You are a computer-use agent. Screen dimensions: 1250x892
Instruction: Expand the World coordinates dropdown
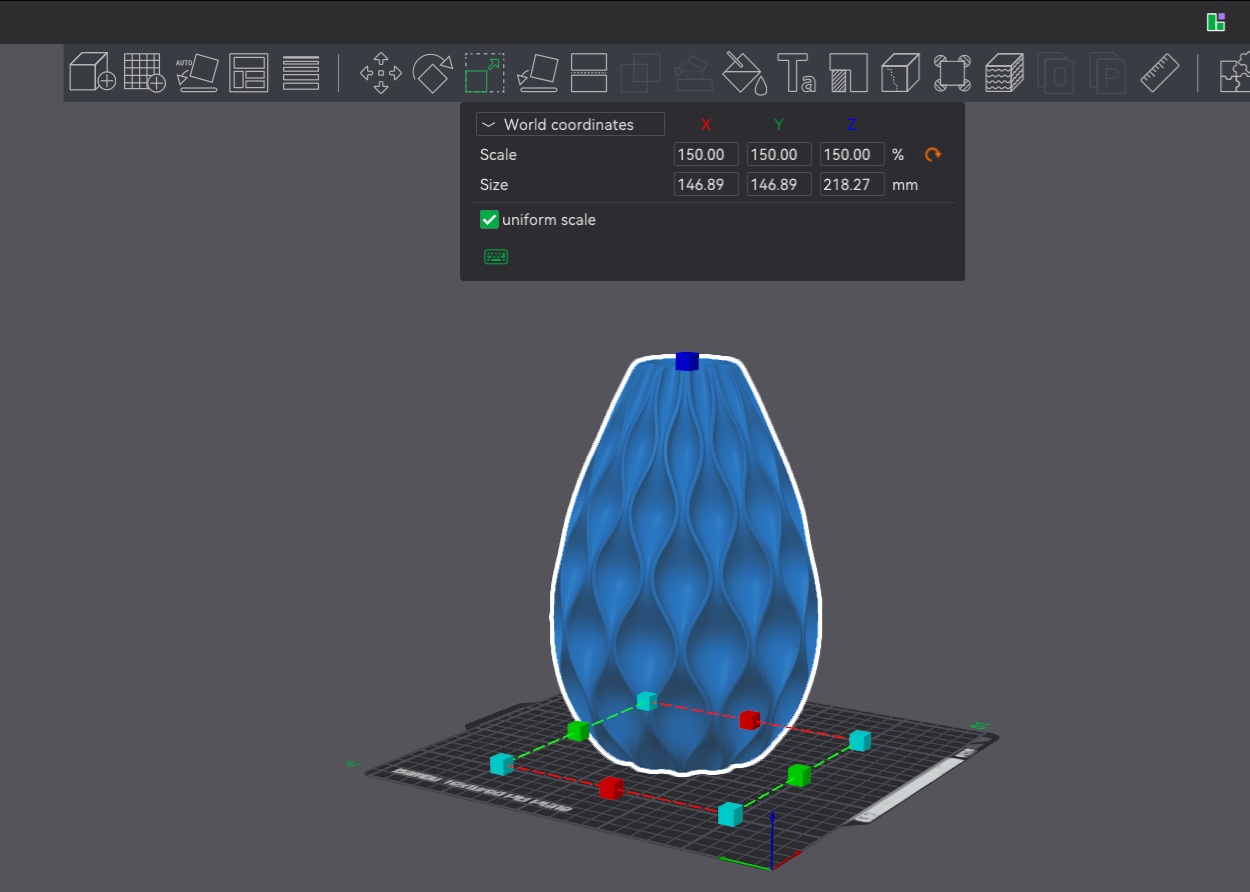pyautogui.click(x=570, y=125)
